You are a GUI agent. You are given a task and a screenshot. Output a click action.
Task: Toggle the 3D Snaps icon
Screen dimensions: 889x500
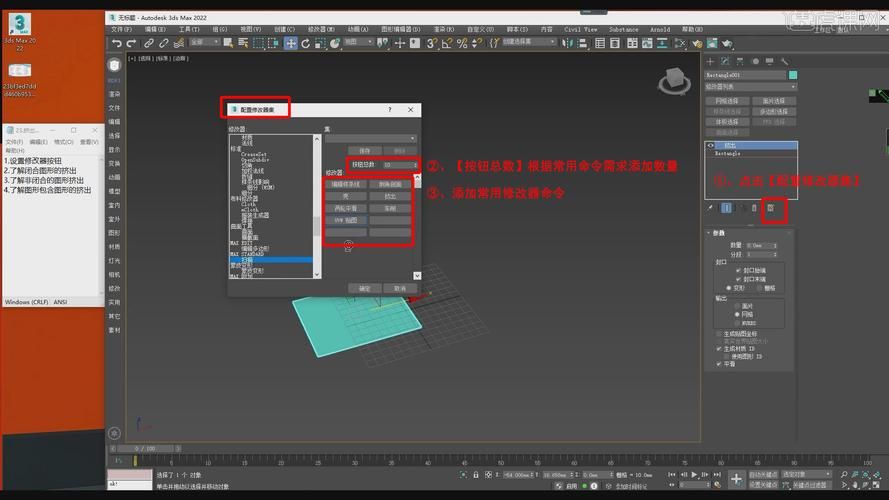pos(431,43)
